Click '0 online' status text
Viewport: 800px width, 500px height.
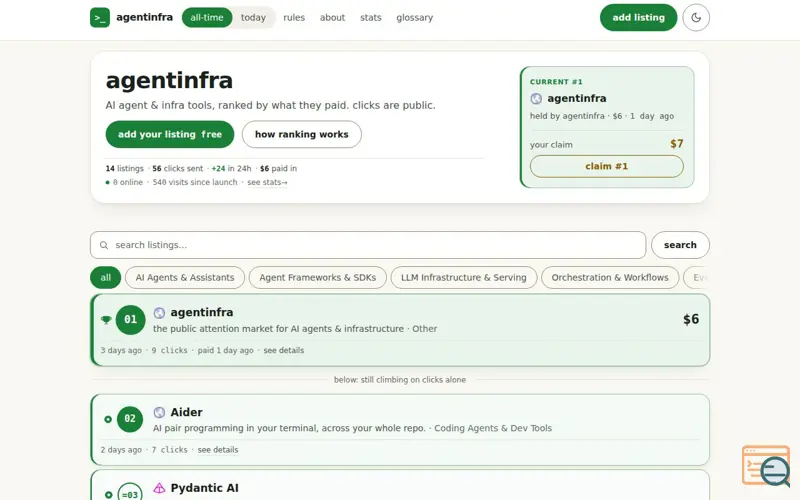pos(128,182)
